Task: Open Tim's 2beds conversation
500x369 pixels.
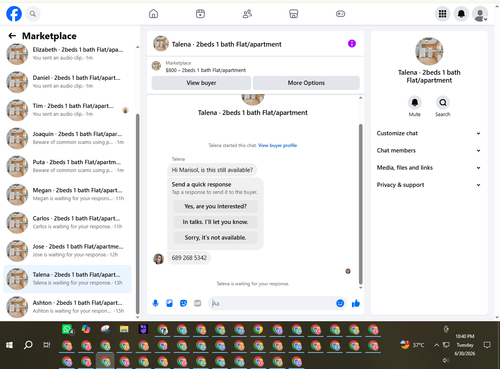Action: click(x=67, y=110)
